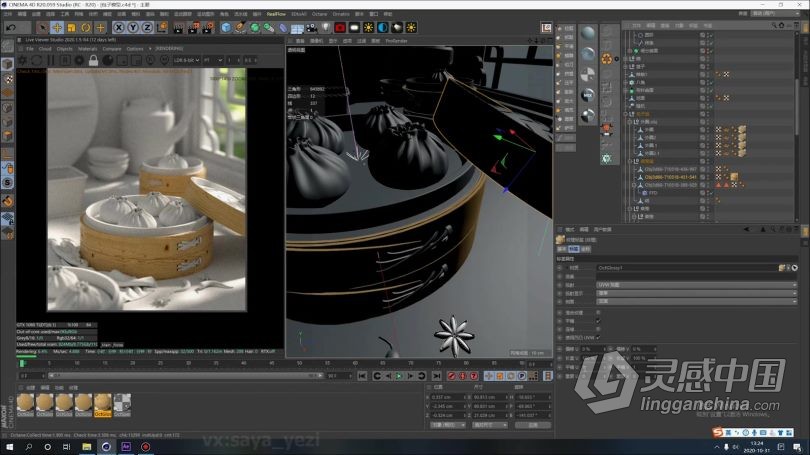Click the pause icon in Live Viewer
The width and height of the screenshot is (810, 455).
click(x=51, y=60)
